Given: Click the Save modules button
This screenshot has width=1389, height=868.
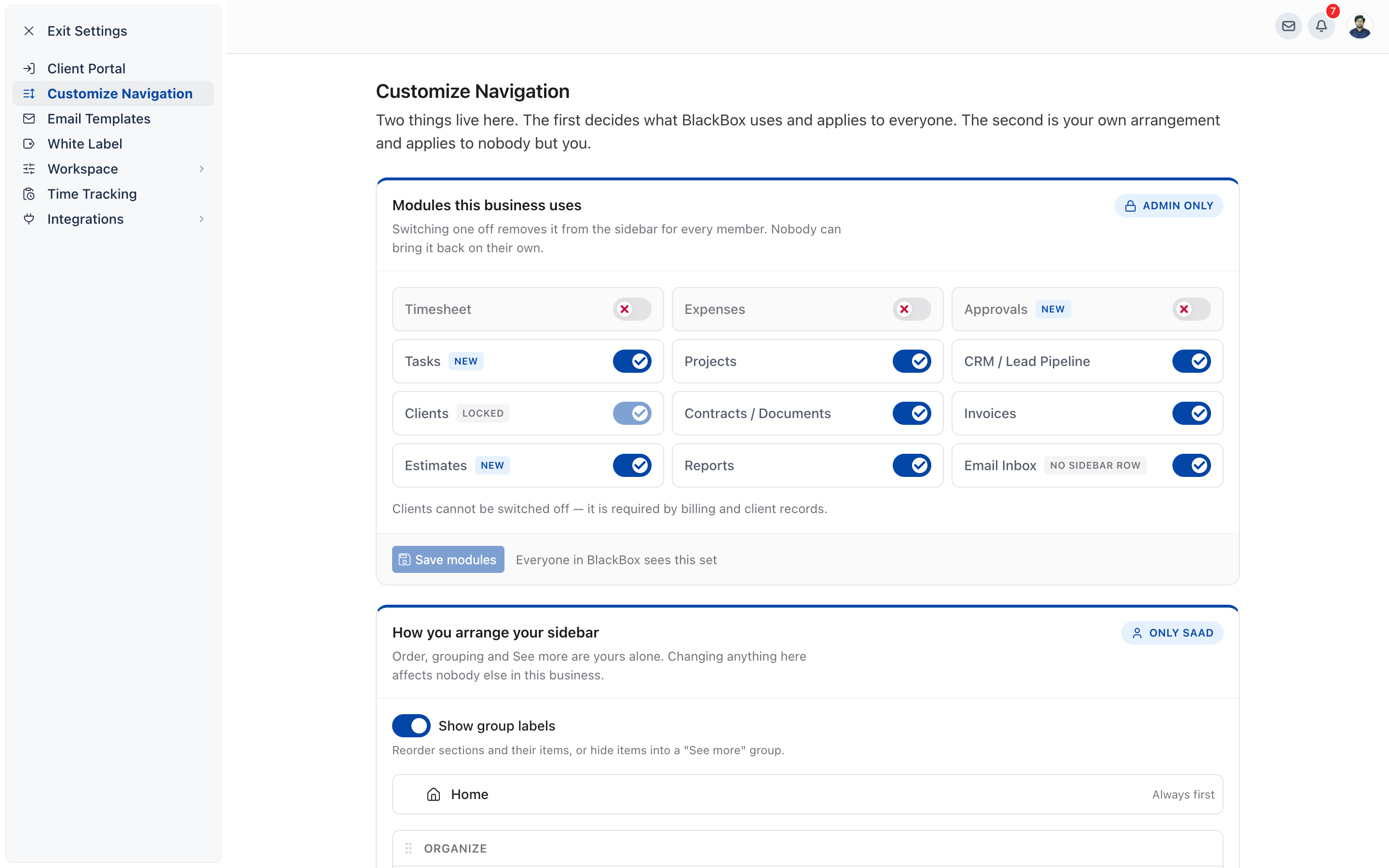Looking at the screenshot, I should [448, 559].
